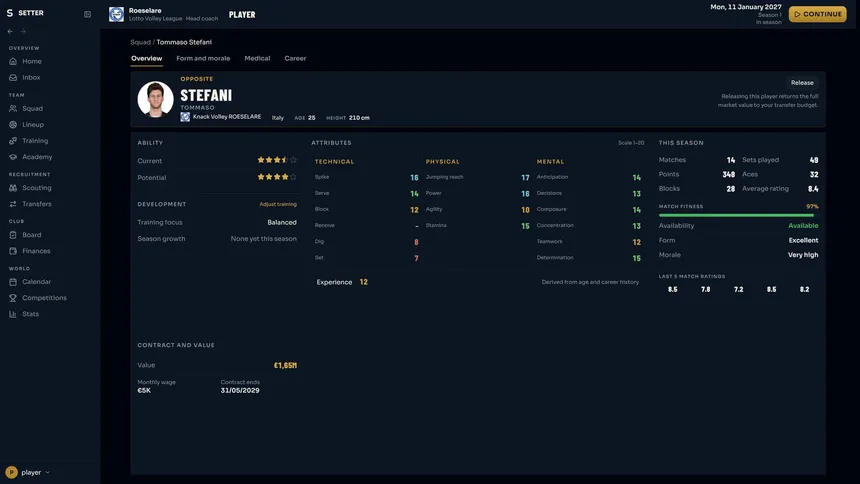Viewport: 860px width, 484px height.
Task: Switch to Form and morale tab
Action: click(203, 58)
